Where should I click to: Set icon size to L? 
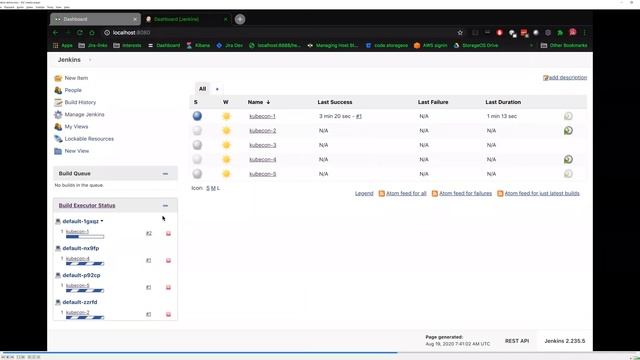point(218,188)
